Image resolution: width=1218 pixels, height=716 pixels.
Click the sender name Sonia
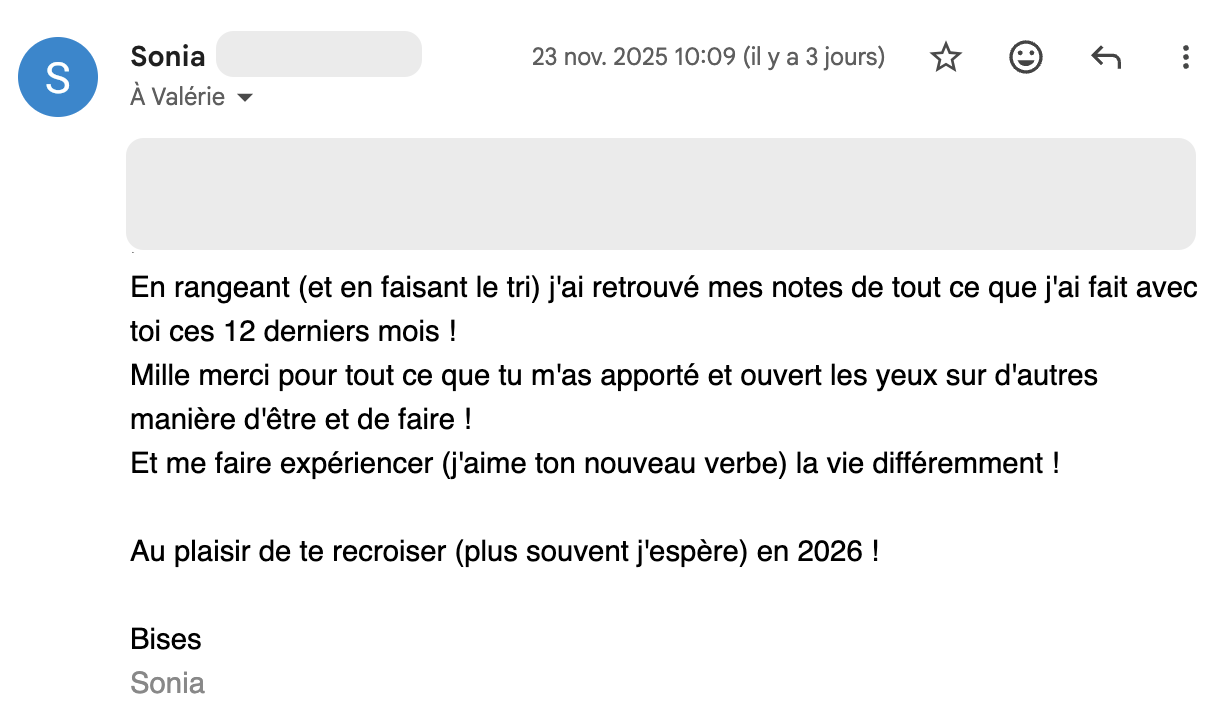tap(168, 56)
